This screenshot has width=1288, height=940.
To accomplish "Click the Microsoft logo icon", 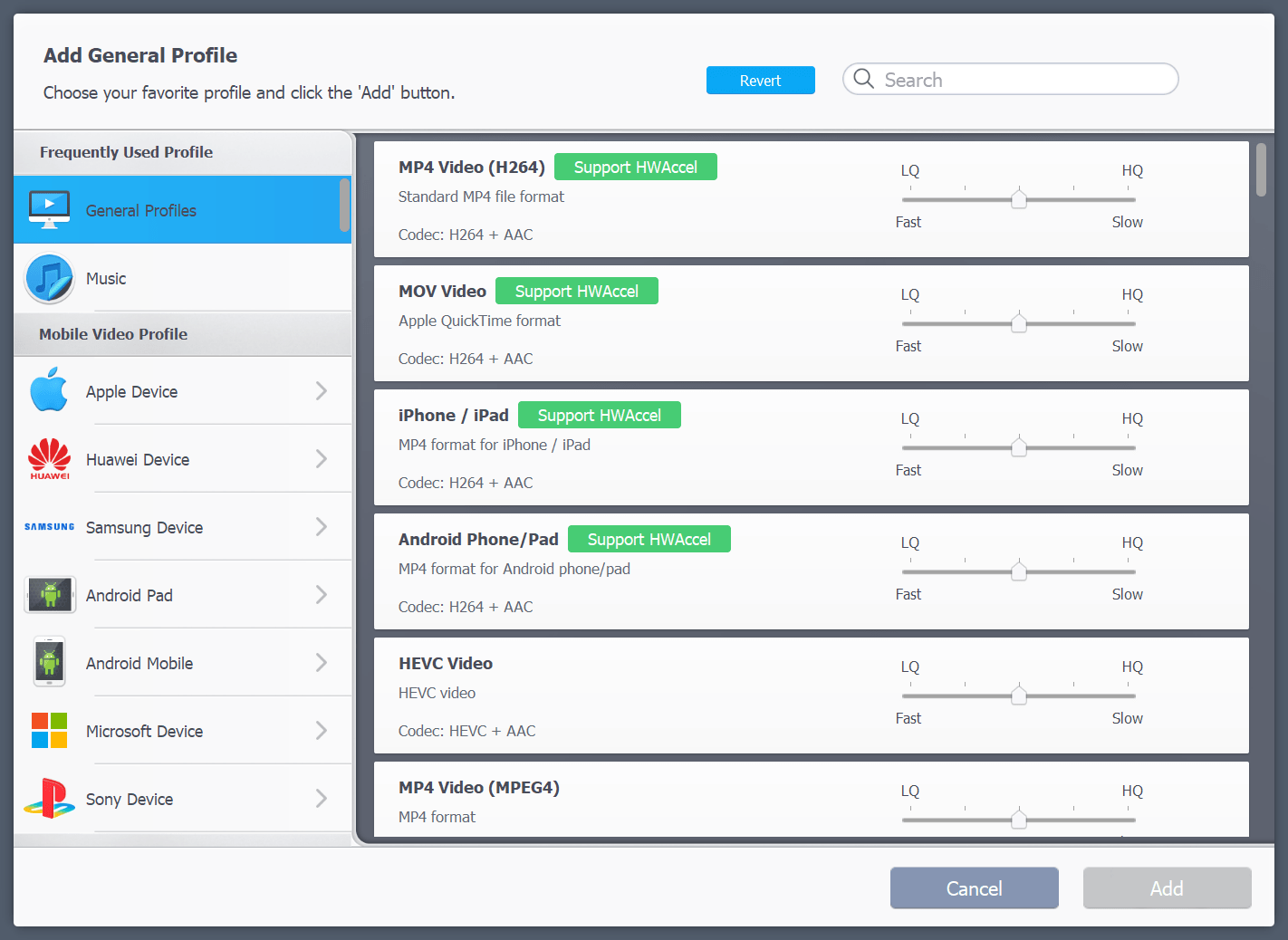I will point(49,730).
